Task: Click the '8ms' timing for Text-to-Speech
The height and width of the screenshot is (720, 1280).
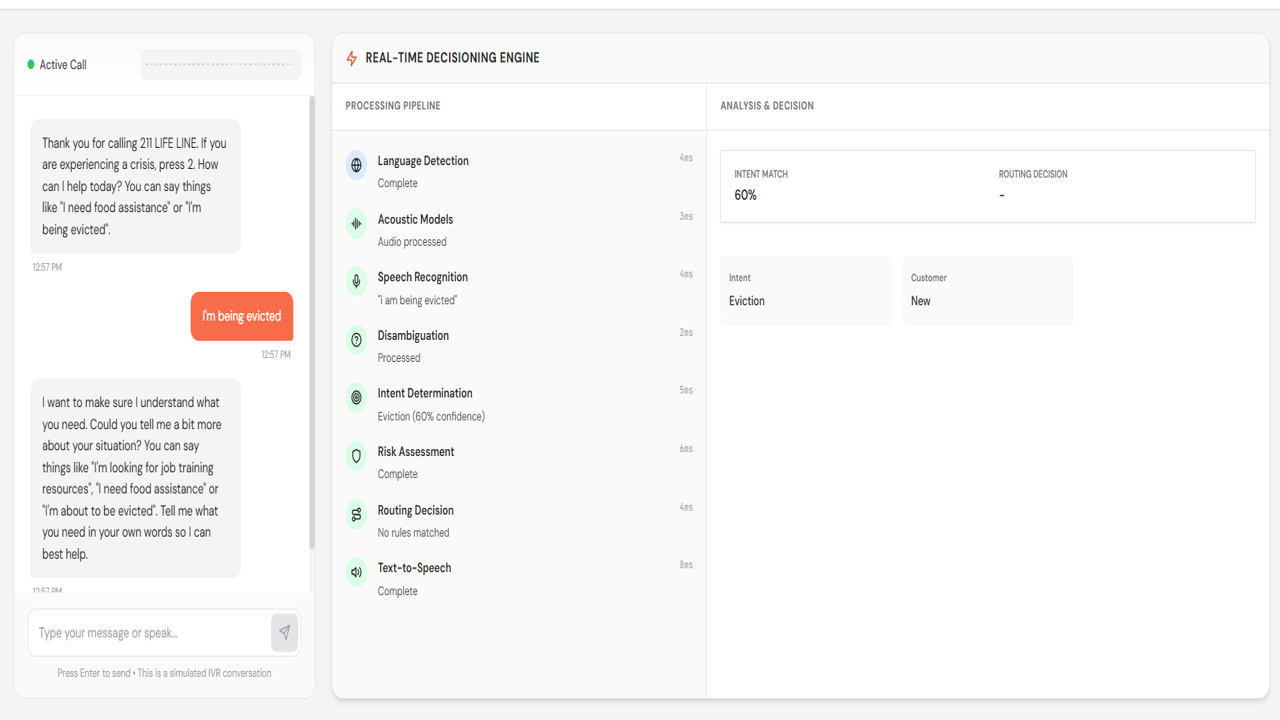Action: (686, 565)
